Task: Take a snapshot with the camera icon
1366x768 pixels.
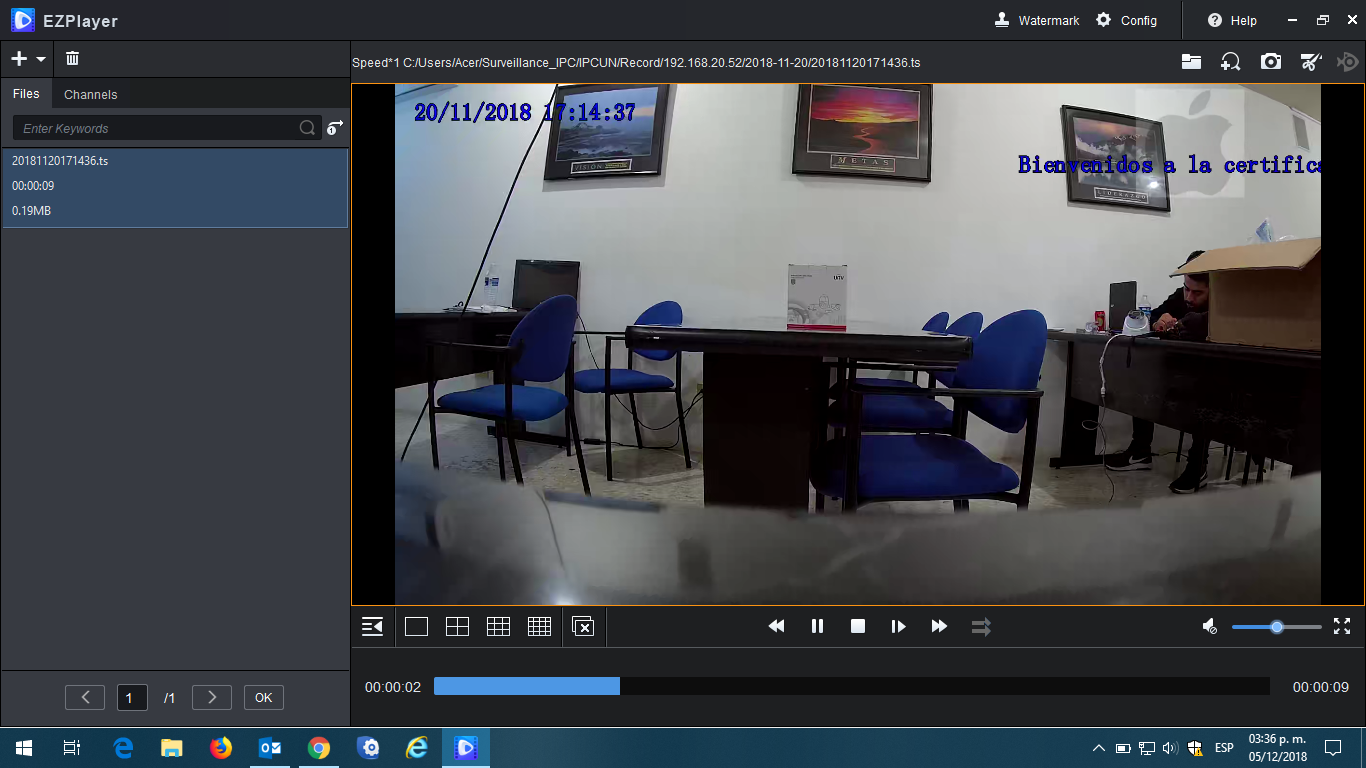Action: 1271,62
